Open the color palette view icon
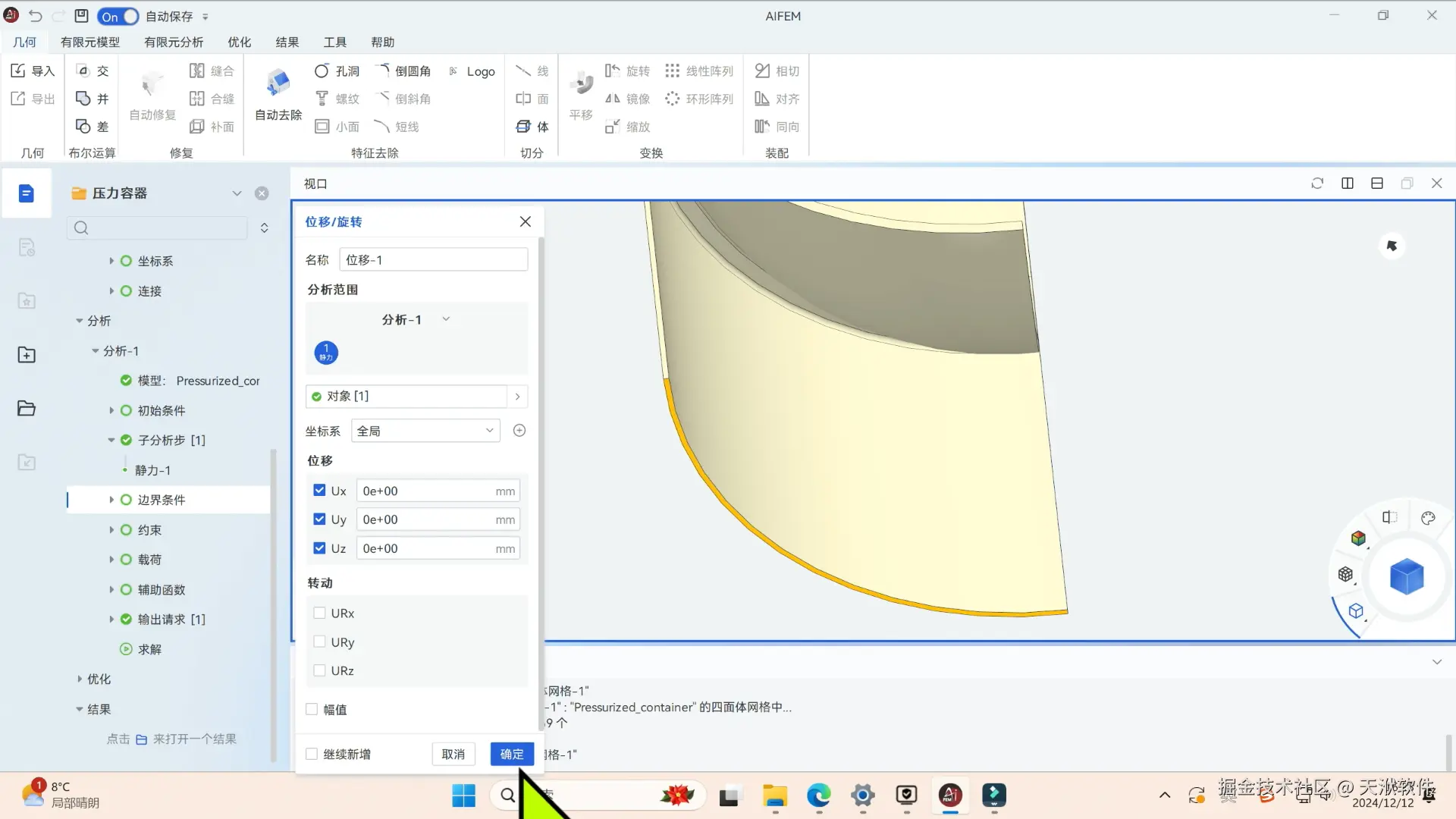The width and height of the screenshot is (1456, 819). pos(1428,519)
